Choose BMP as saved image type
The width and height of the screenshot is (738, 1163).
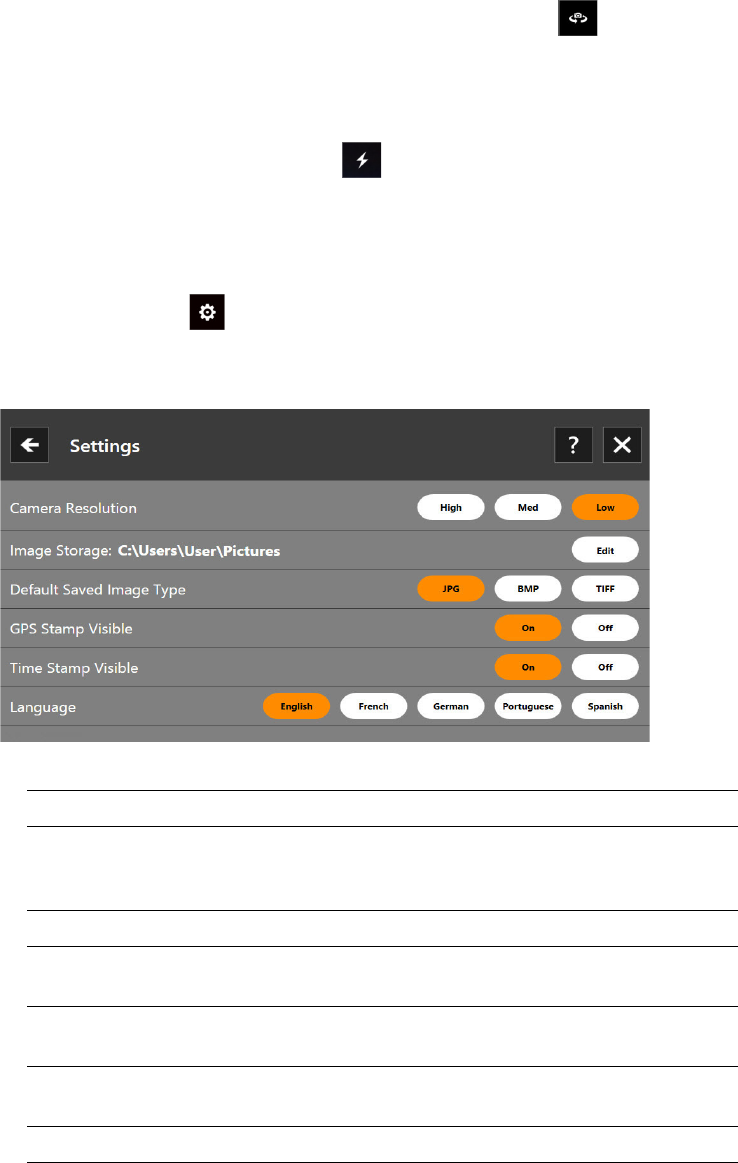[x=528, y=589]
